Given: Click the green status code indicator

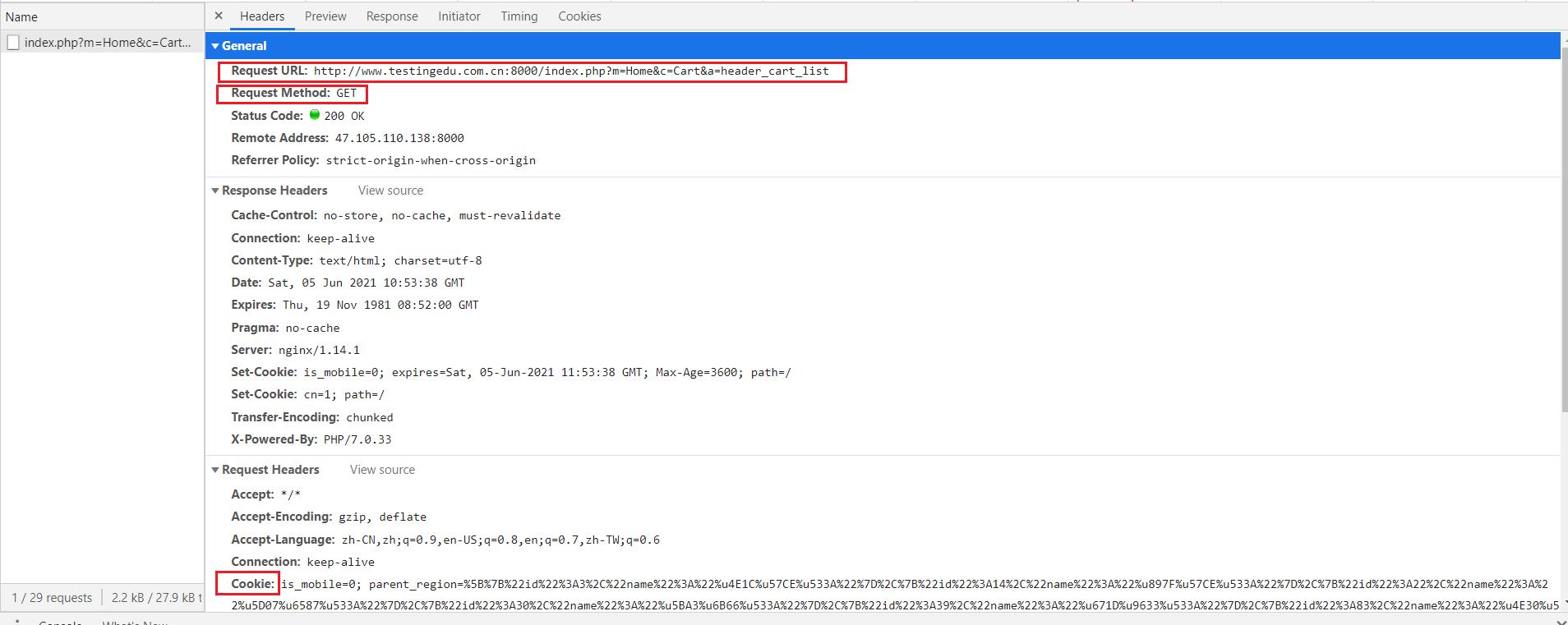Looking at the screenshot, I should pos(314,115).
